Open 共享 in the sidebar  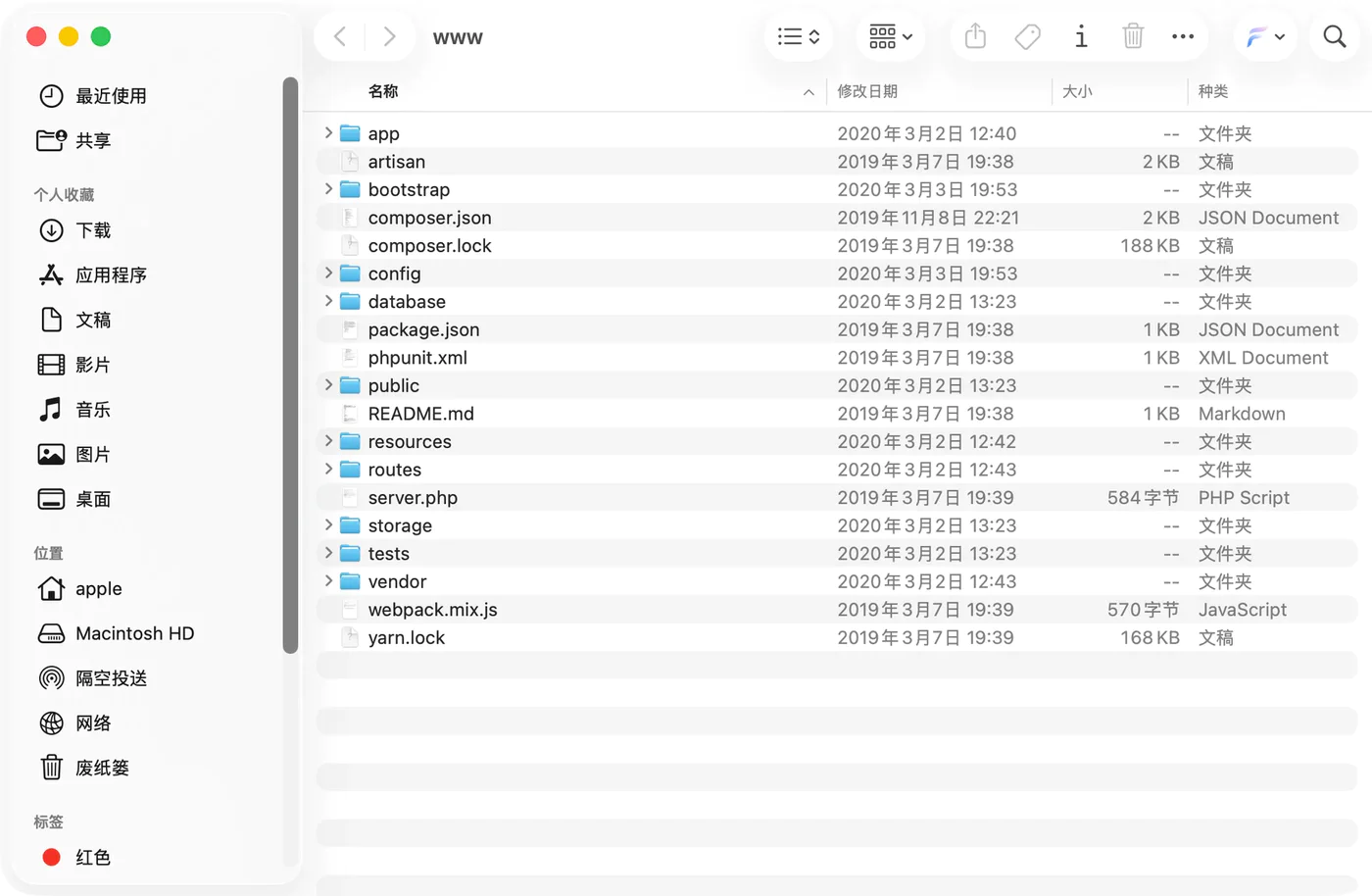(74, 141)
